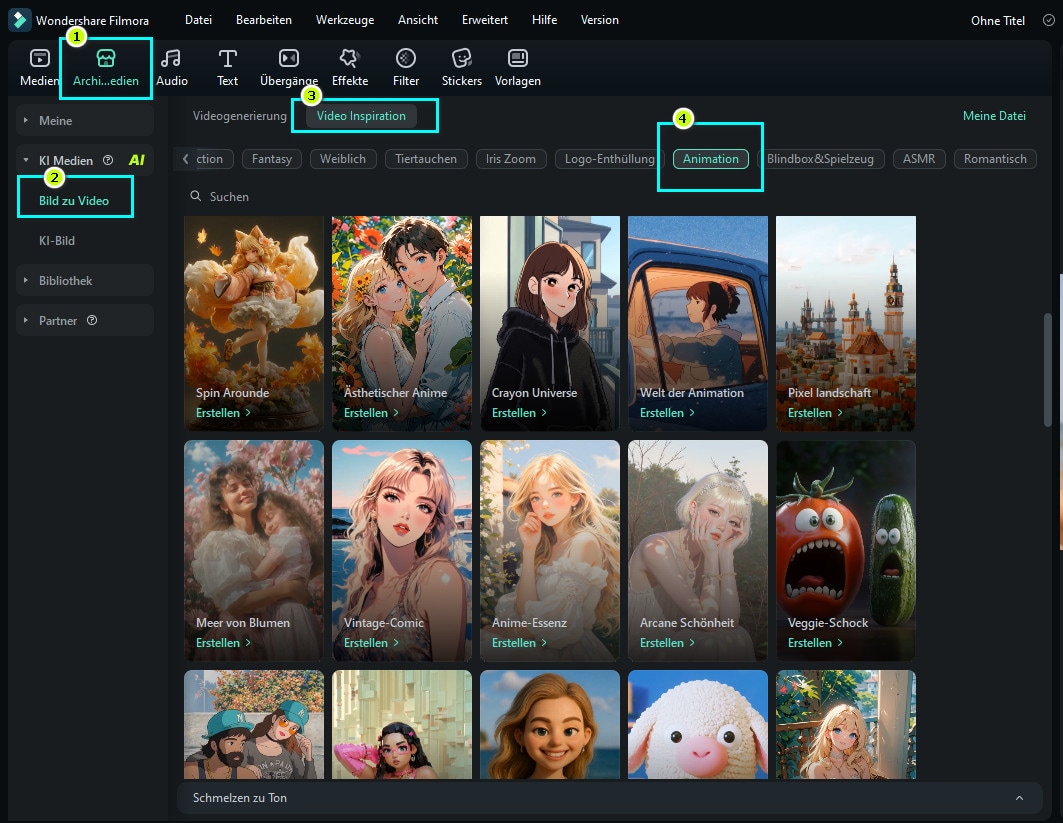The width and height of the screenshot is (1063, 823).
Task: Filter by the Logo-Enthüllung tag
Action: (609, 159)
